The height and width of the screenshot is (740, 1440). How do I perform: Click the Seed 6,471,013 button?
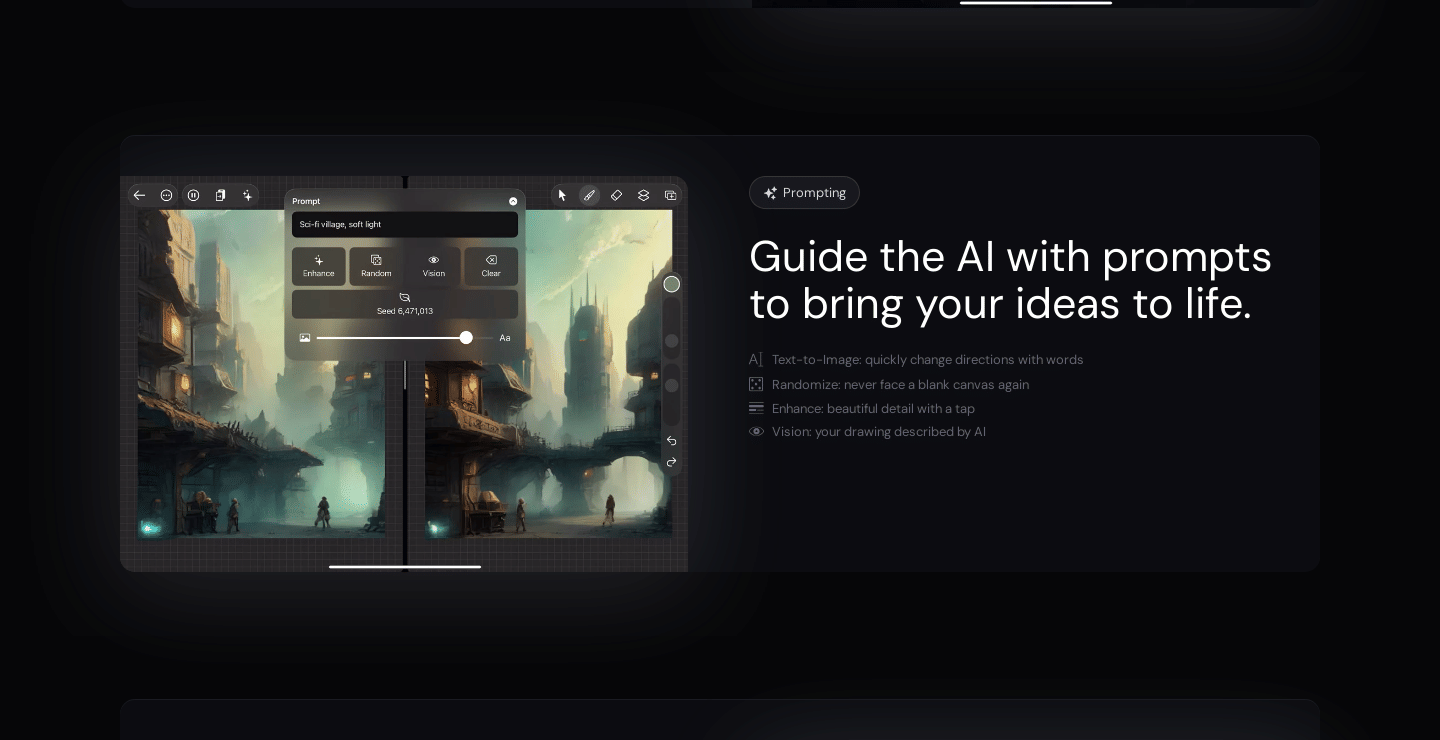[x=405, y=304]
